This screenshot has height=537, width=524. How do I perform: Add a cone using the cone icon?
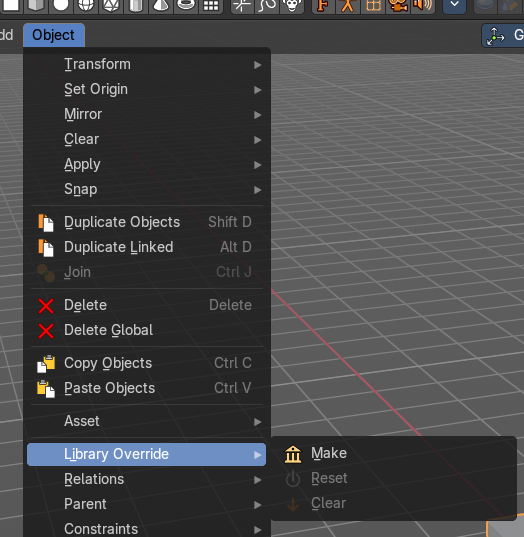click(161, 5)
